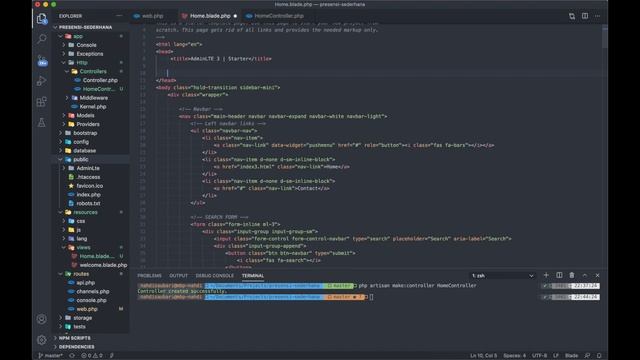Open the Explorer view in activity bar
Viewport: 640px width, 360px height.
pos(42,18)
